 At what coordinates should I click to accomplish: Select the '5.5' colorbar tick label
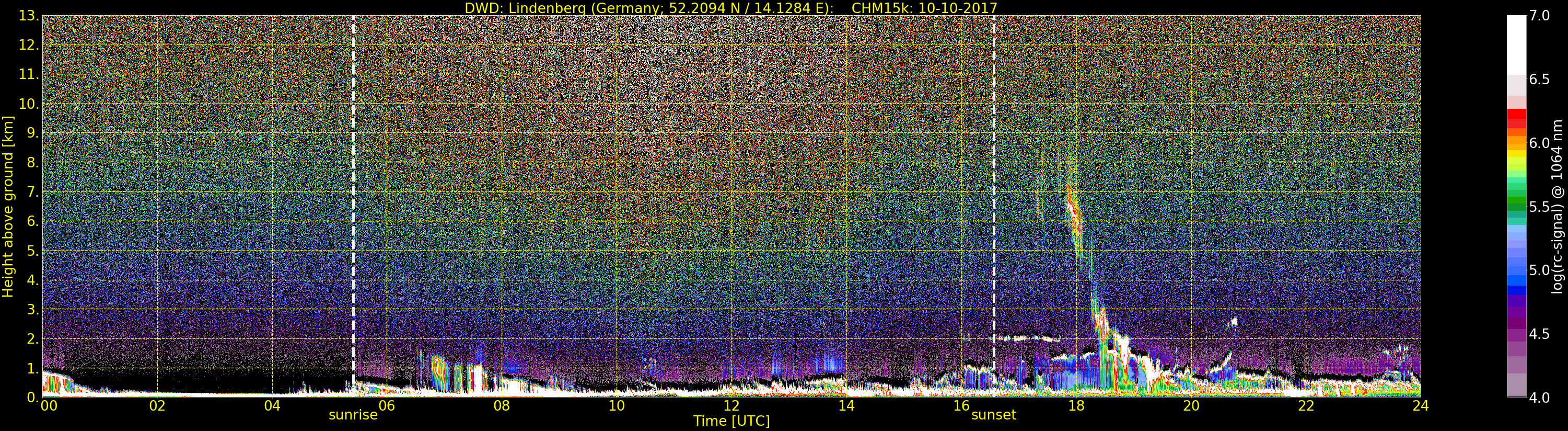coord(1539,207)
